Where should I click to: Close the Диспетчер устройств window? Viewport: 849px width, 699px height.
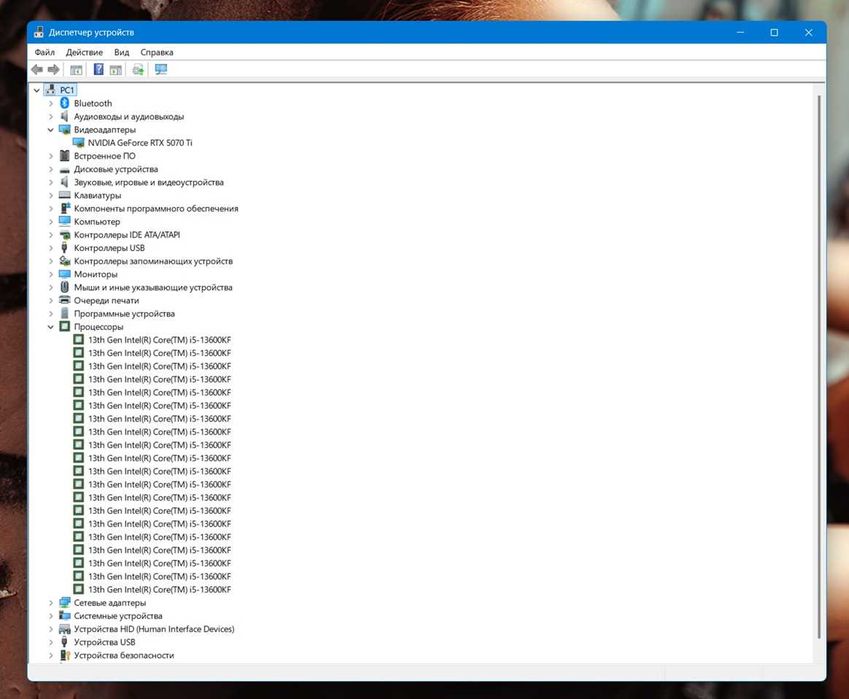(x=808, y=32)
